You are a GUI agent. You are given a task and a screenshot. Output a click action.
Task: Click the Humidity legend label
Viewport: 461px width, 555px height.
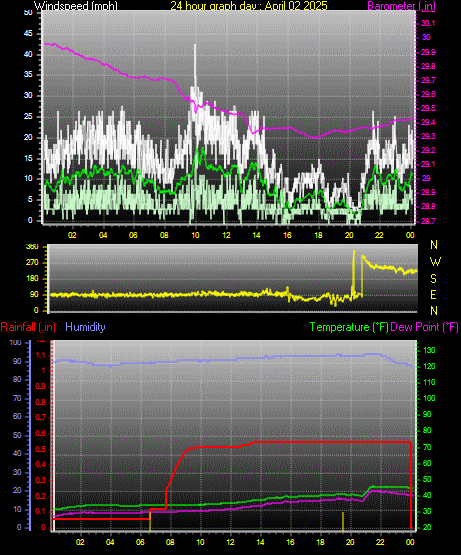tap(85, 327)
